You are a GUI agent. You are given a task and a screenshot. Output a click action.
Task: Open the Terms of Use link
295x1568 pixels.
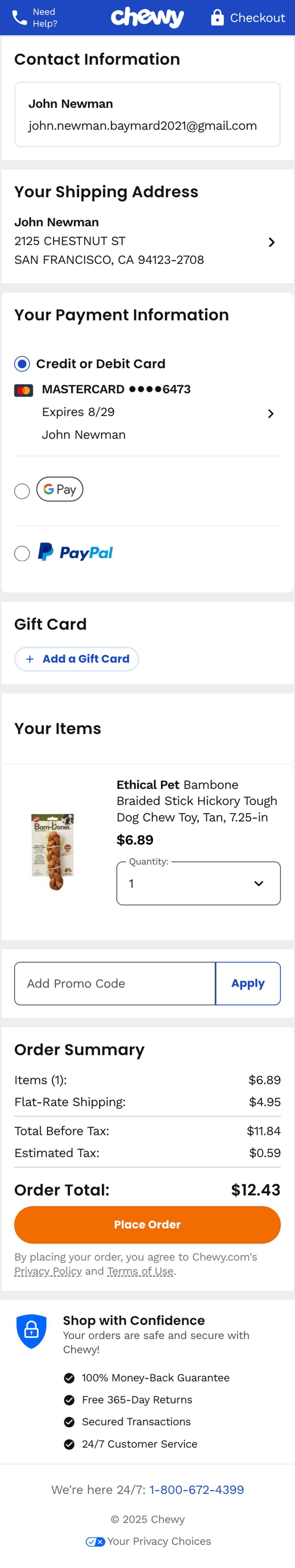(x=140, y=1272)
